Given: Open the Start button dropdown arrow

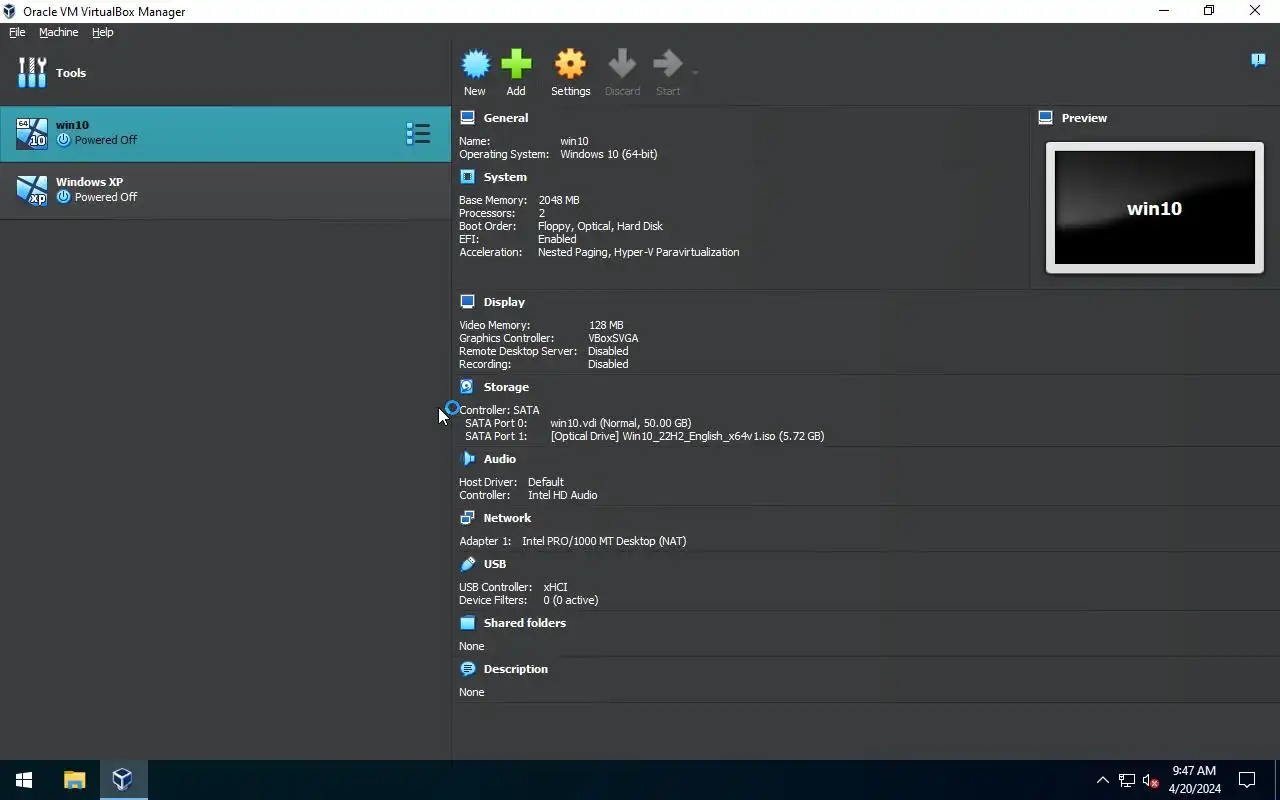Looking at the screenshot, I should click(x=694, y=72).
